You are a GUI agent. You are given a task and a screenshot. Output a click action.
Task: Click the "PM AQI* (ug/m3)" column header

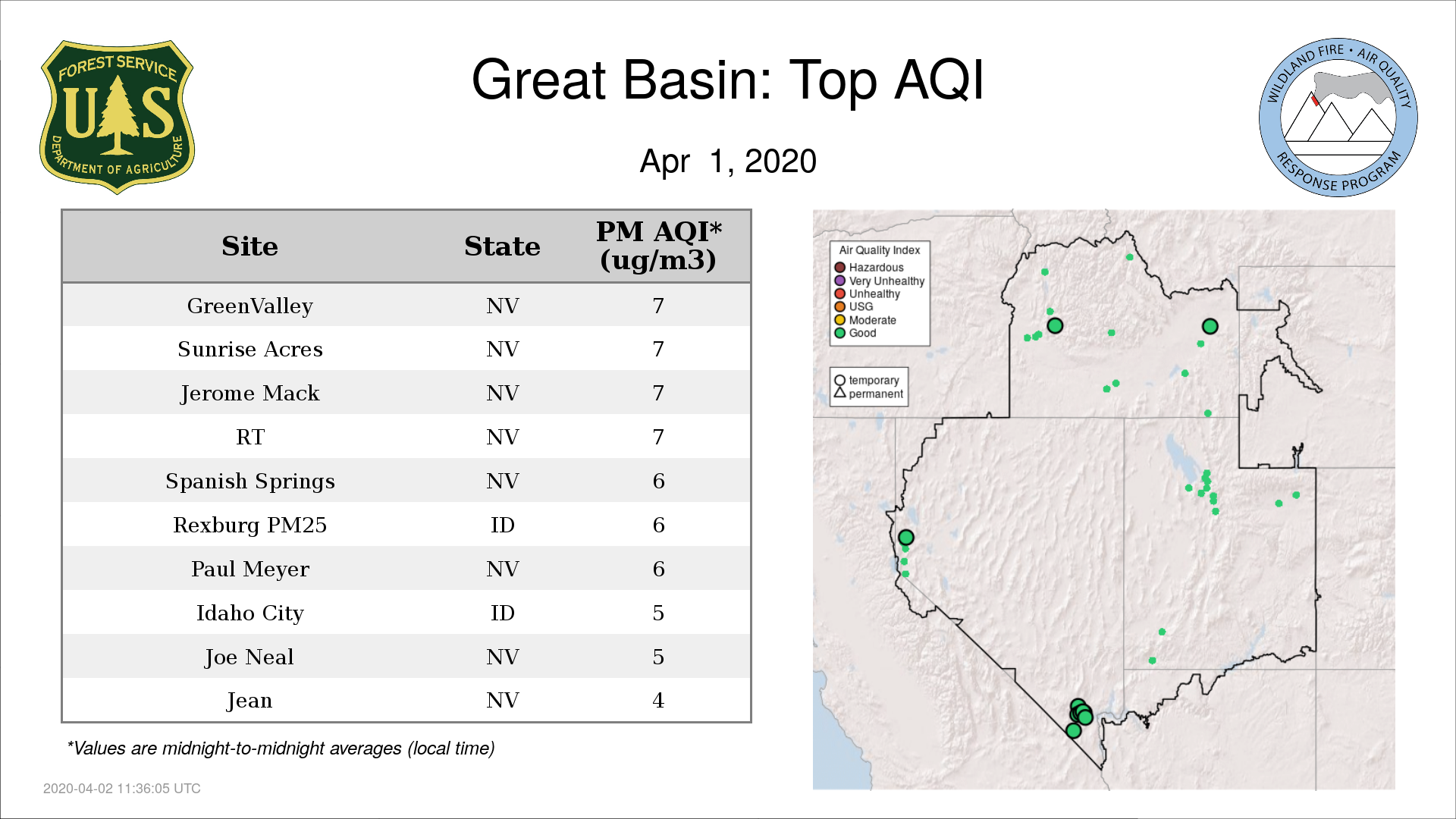click(658, 246)
